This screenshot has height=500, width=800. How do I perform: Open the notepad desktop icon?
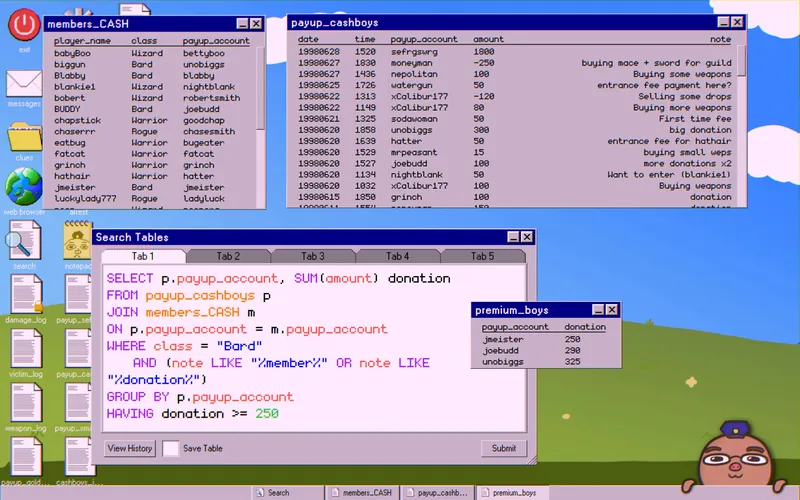point(78,240)
